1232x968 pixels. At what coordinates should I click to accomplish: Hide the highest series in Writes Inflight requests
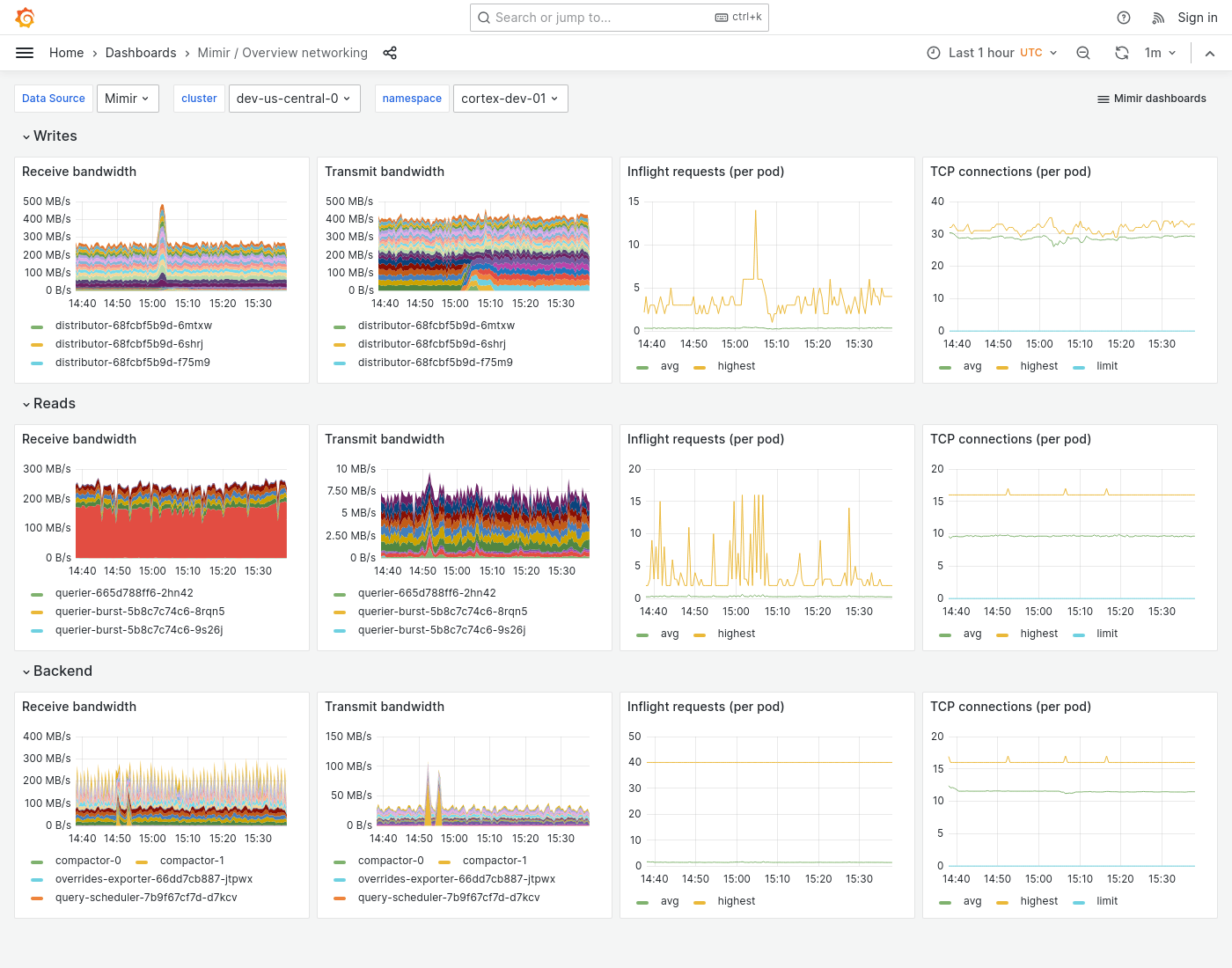click(737, 366)
